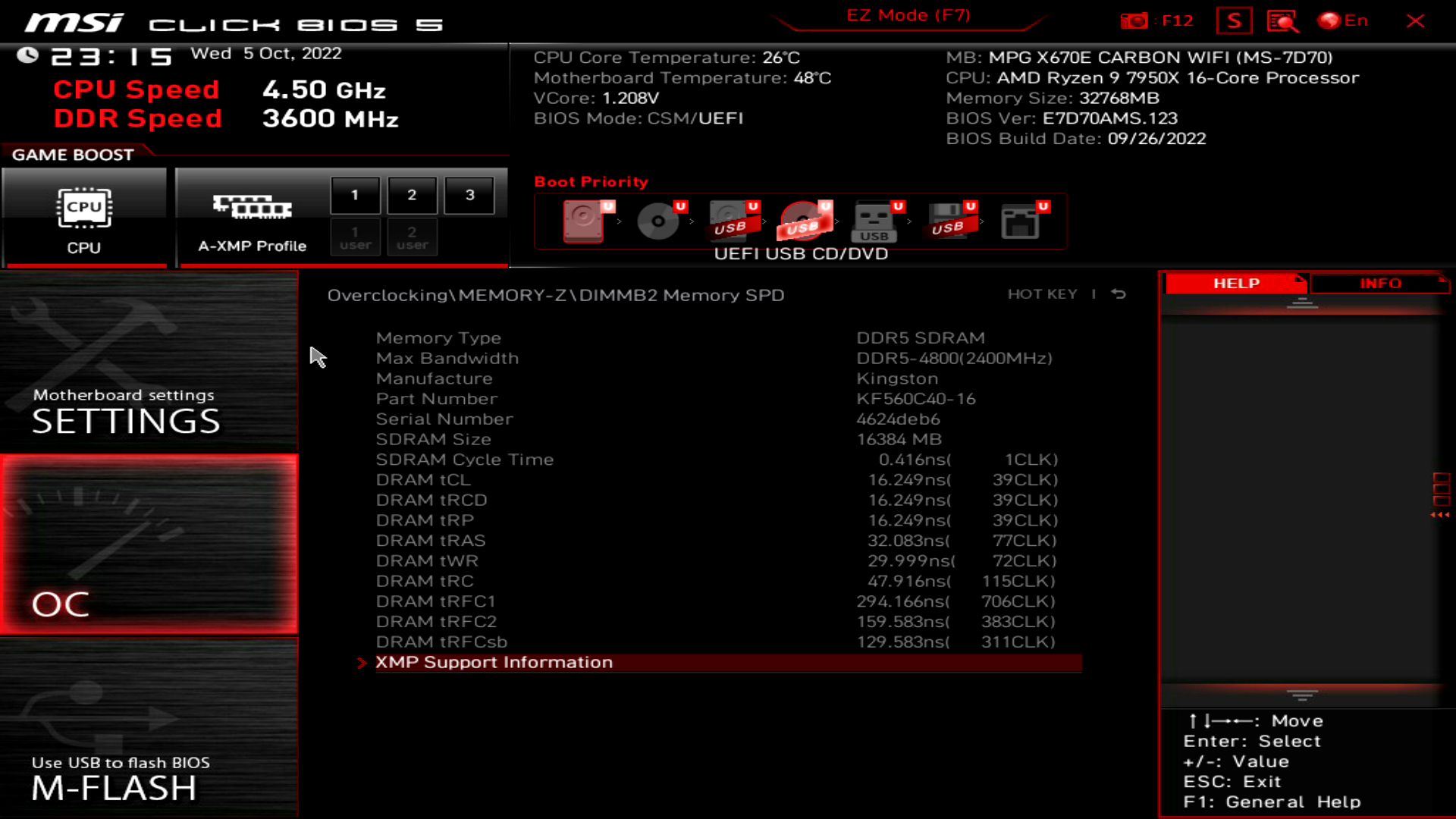The image size is (1456, 819).
Task: Click the HOT KEY label
Action: click(1042, 294)
